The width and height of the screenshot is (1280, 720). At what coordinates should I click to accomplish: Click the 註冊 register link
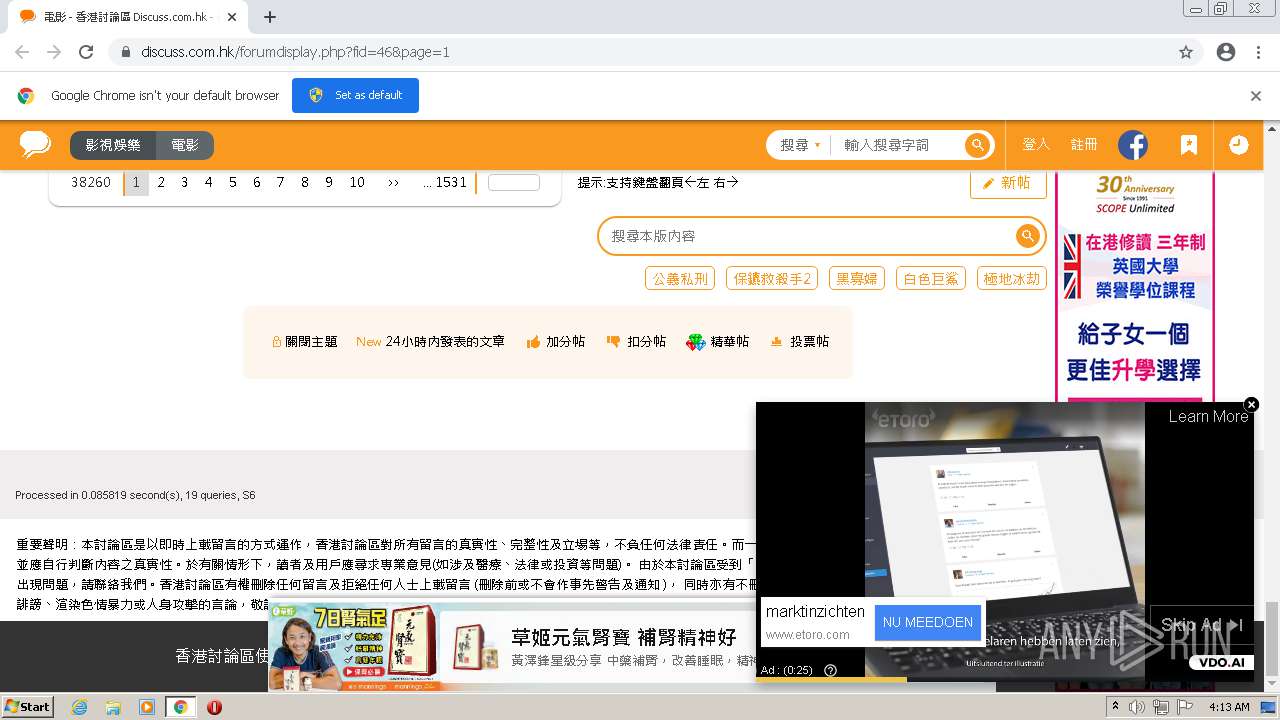click(1084, 145)
